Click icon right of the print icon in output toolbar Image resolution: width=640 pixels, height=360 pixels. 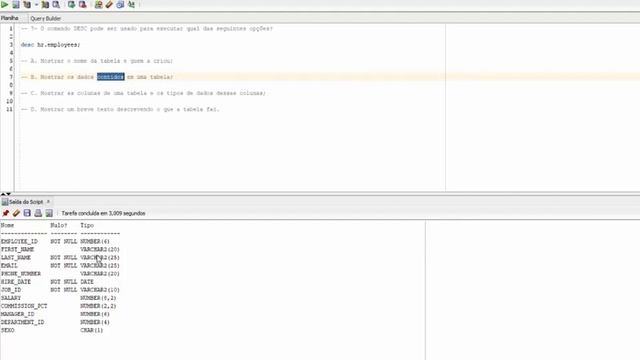click(49, 213)
